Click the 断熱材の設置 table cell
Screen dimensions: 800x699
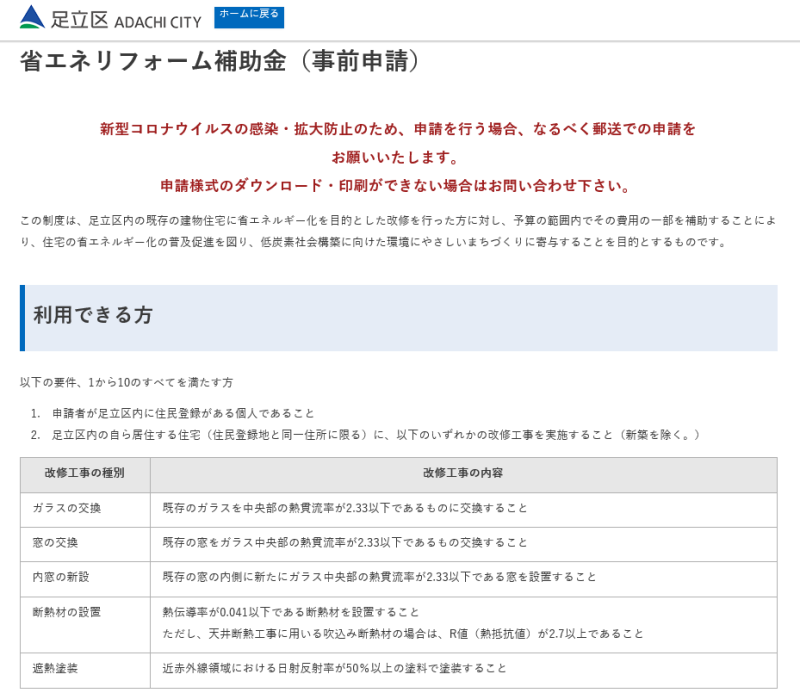click(85, 624)
